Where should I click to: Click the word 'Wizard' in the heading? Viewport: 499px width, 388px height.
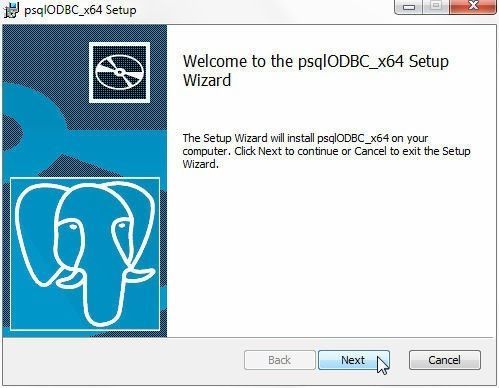click(x=207, y=80)
